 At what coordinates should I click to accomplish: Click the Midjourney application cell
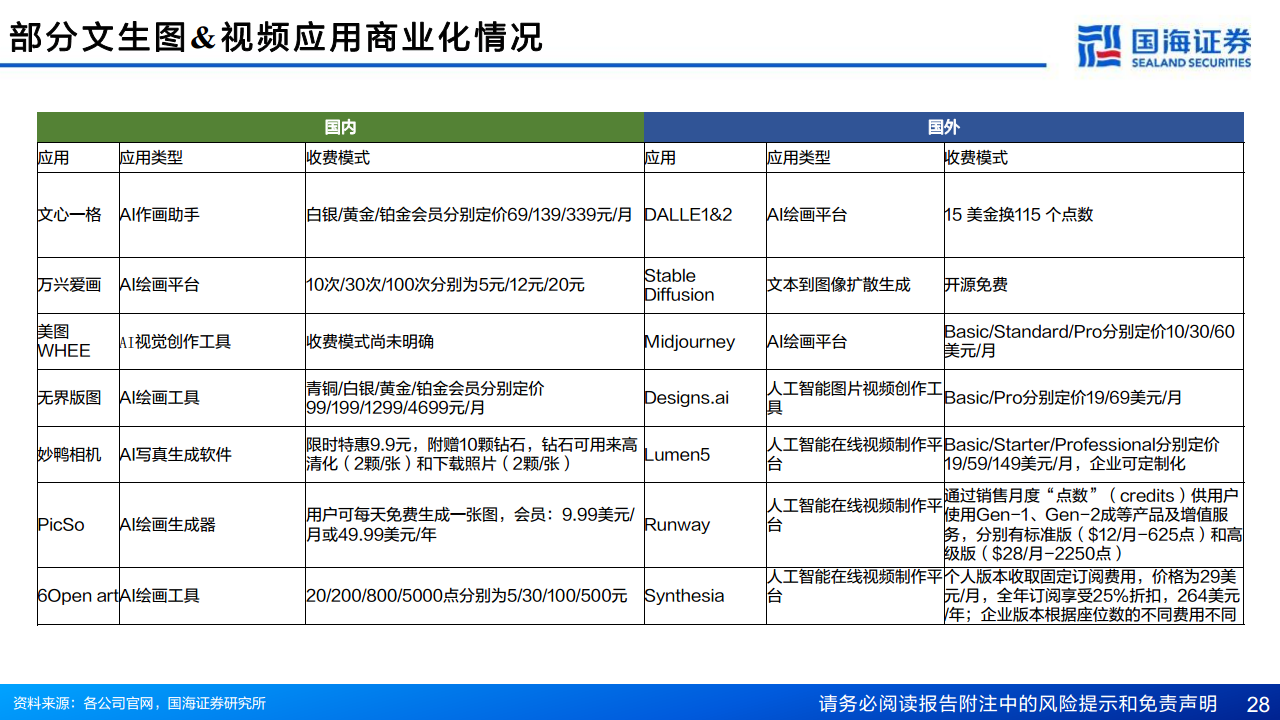click(x=705, y=341)
